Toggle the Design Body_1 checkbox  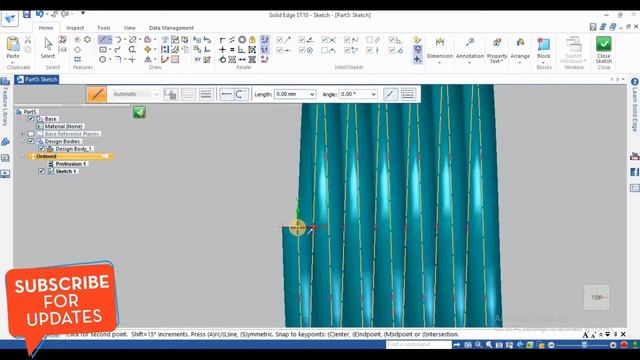(x=42, y=149)
